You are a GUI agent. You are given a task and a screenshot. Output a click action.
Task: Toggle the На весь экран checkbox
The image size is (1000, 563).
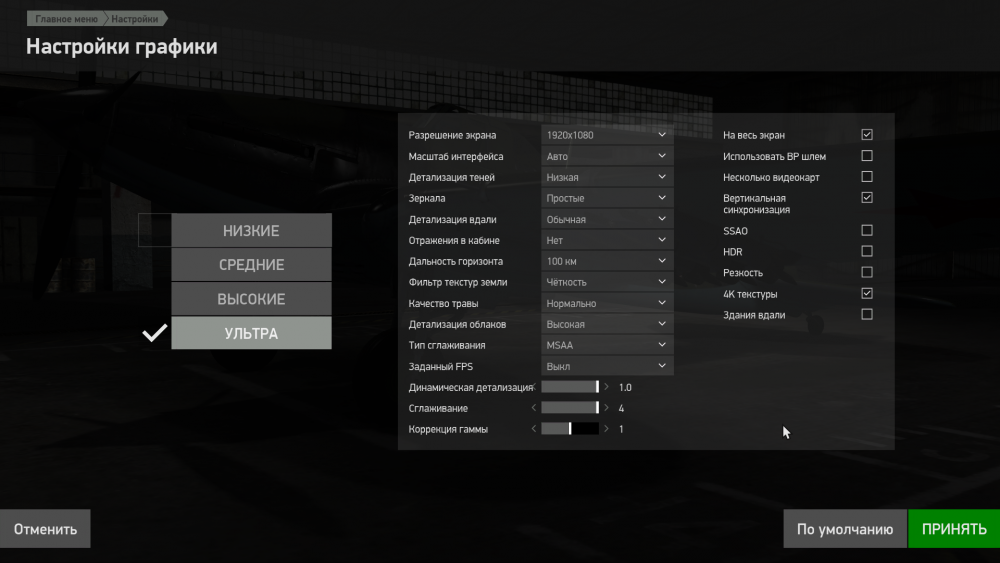[867, 135]
